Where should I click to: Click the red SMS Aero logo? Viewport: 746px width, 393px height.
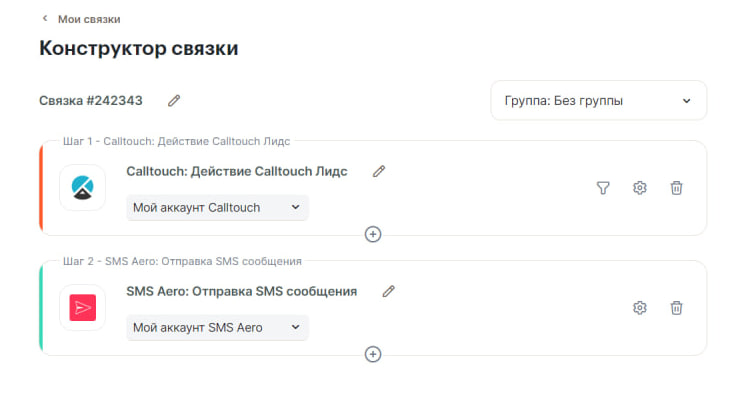point(82,307)
